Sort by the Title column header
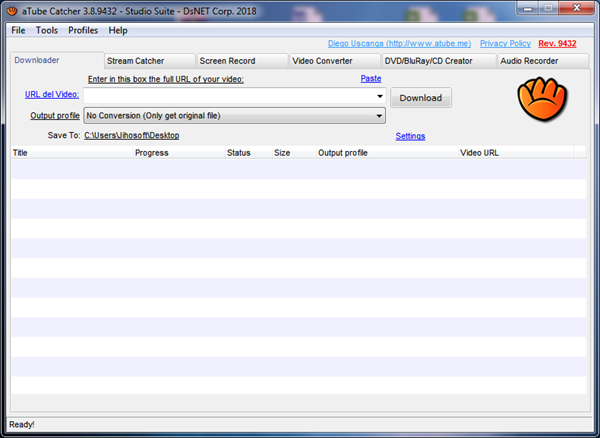 [72, 153]
